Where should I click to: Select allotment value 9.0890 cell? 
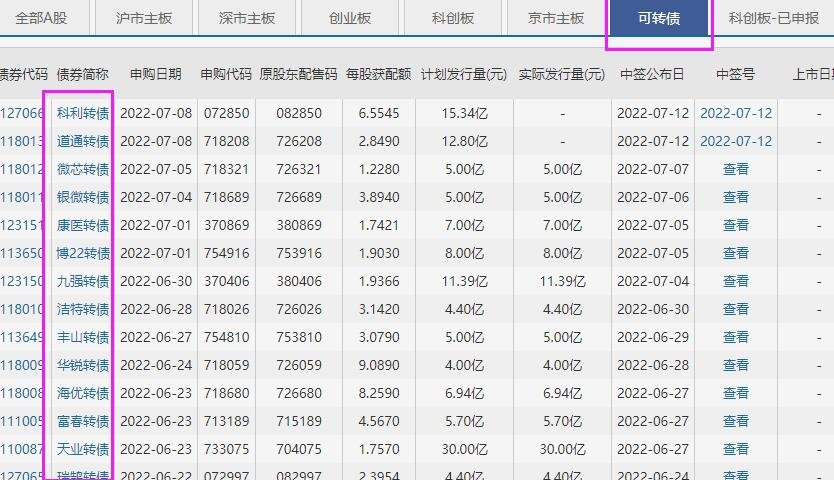coord(379,365)
